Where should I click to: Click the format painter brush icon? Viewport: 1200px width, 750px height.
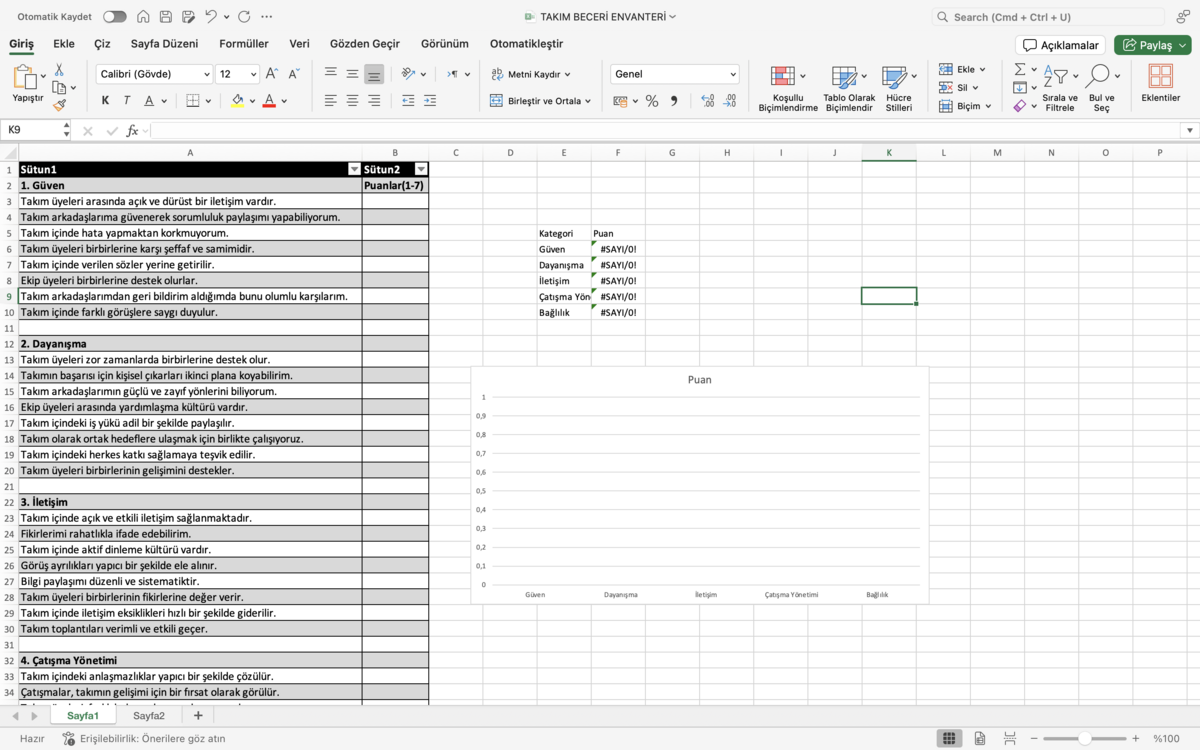[x=59, y=105]
